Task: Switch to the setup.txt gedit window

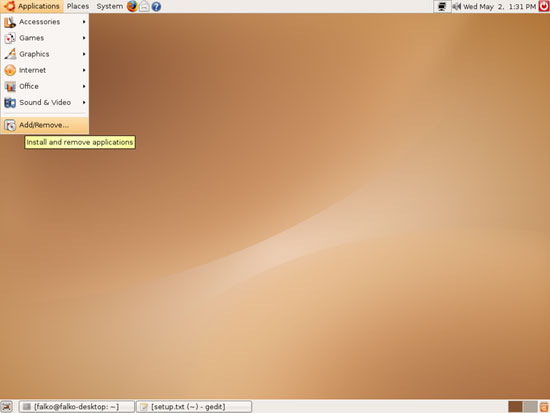Action: point(194,407)
